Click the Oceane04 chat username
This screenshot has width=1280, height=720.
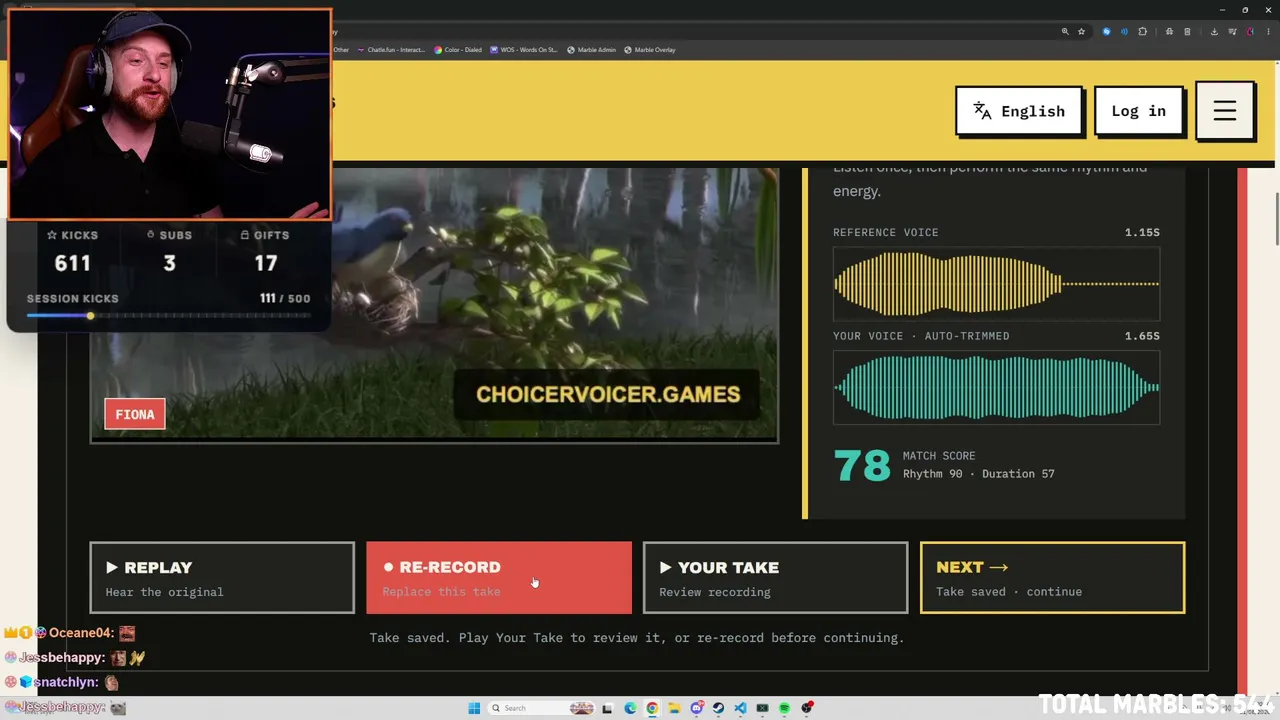(x=82, y=633)
